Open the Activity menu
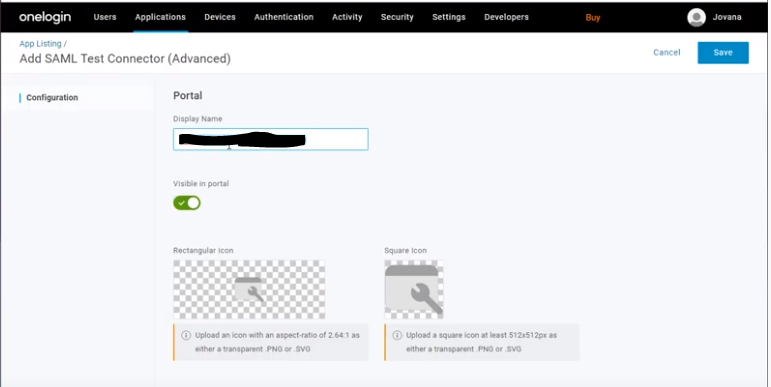Image resolution: width=771 pixels, height=387 pixels. [347, 17]
